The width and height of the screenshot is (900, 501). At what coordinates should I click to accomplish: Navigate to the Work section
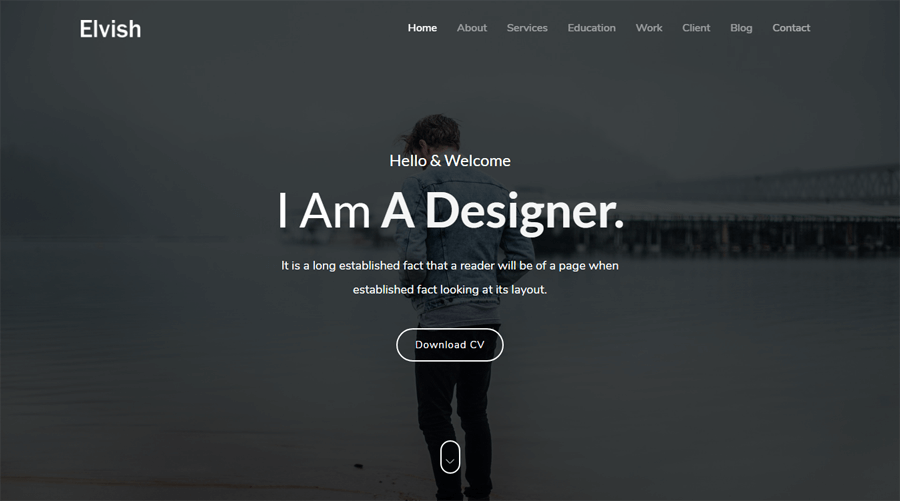649,28
